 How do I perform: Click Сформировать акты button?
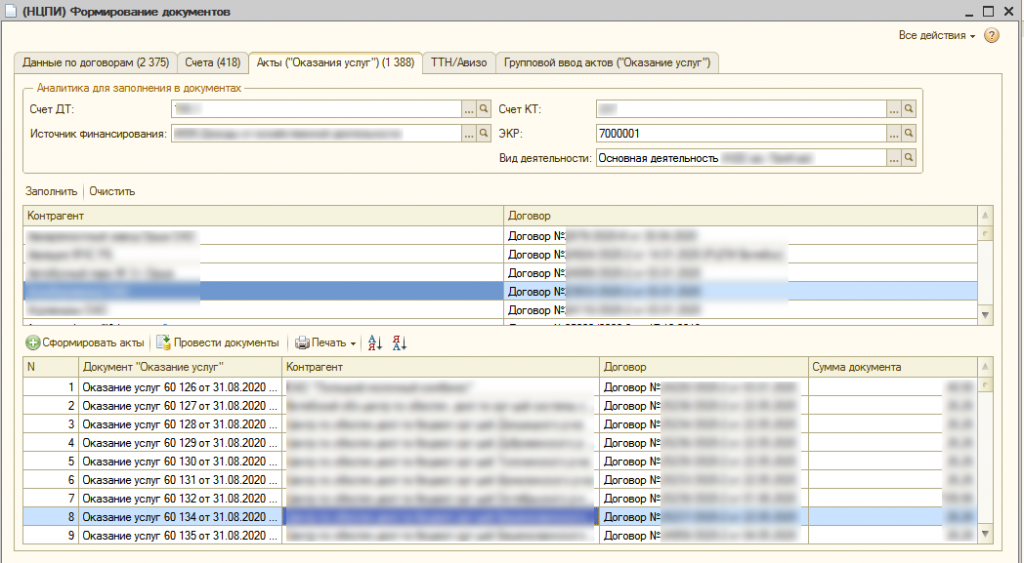pos(86,343)
